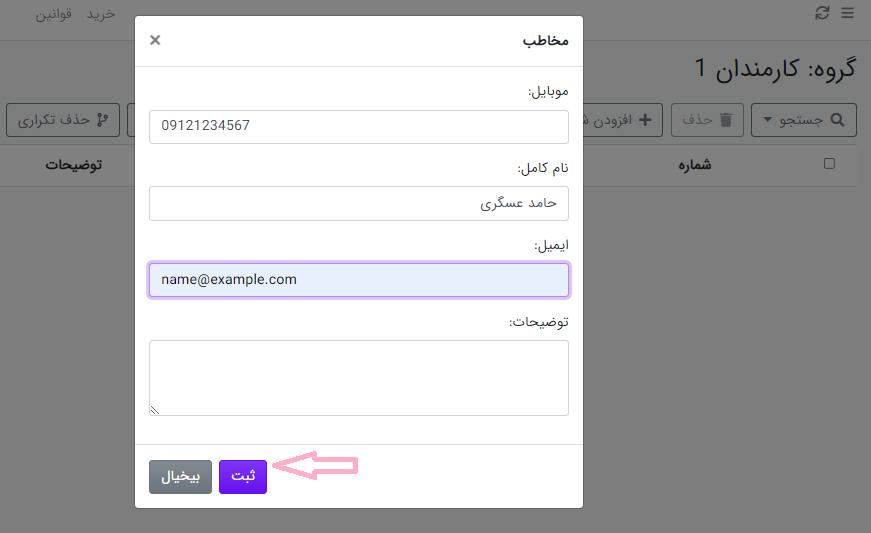Click into the موبایل number field
This screenshot has width=871, height=533.
click(358, 126)
